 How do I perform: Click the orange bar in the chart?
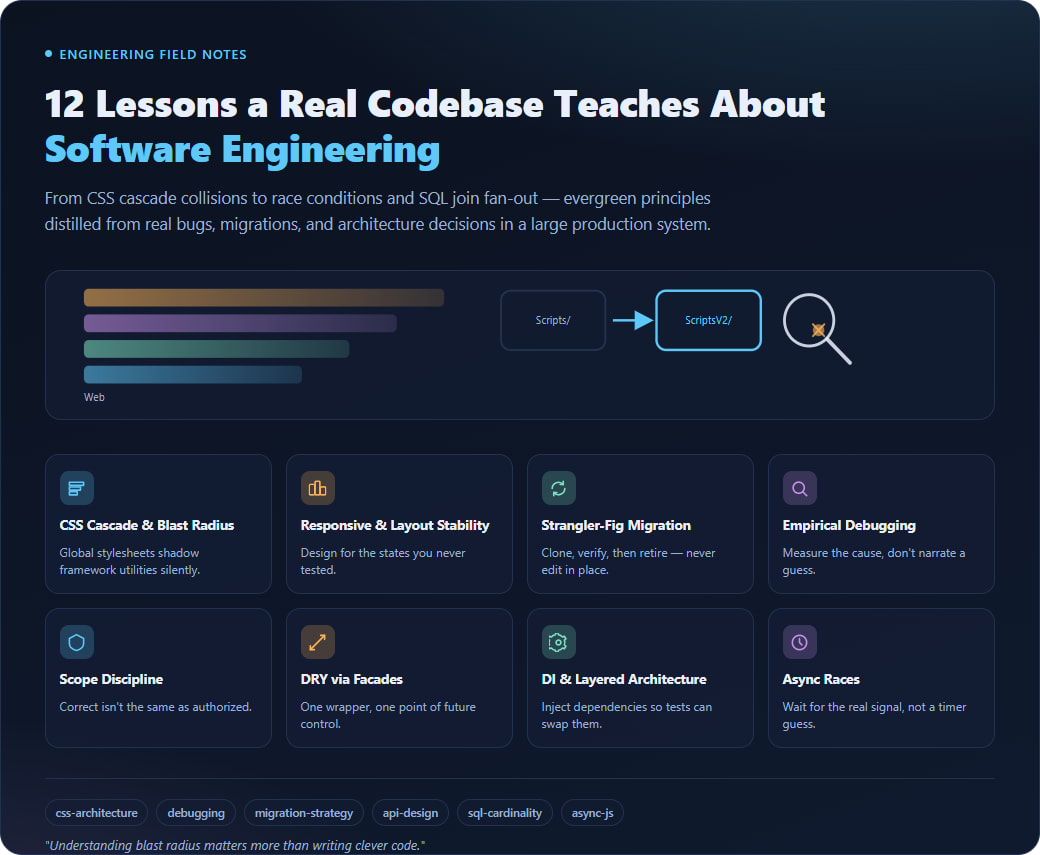click(x=264, y=297)
